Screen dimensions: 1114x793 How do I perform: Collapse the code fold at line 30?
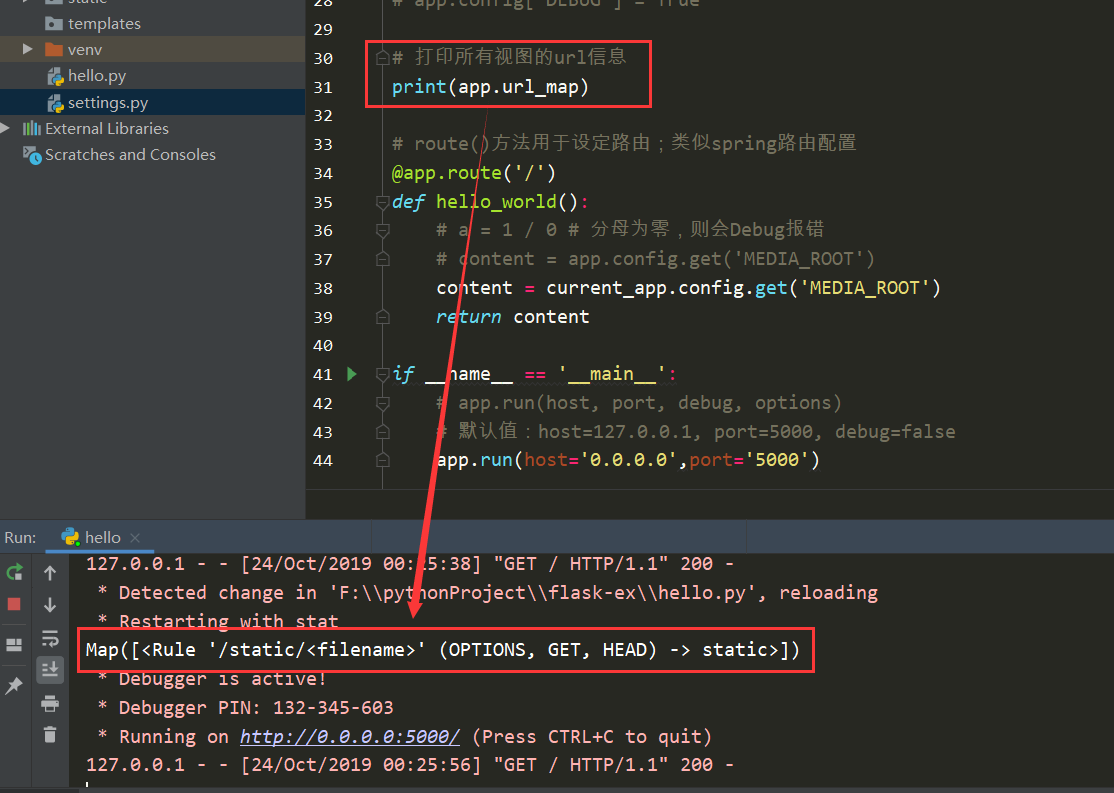click(382, 58)
